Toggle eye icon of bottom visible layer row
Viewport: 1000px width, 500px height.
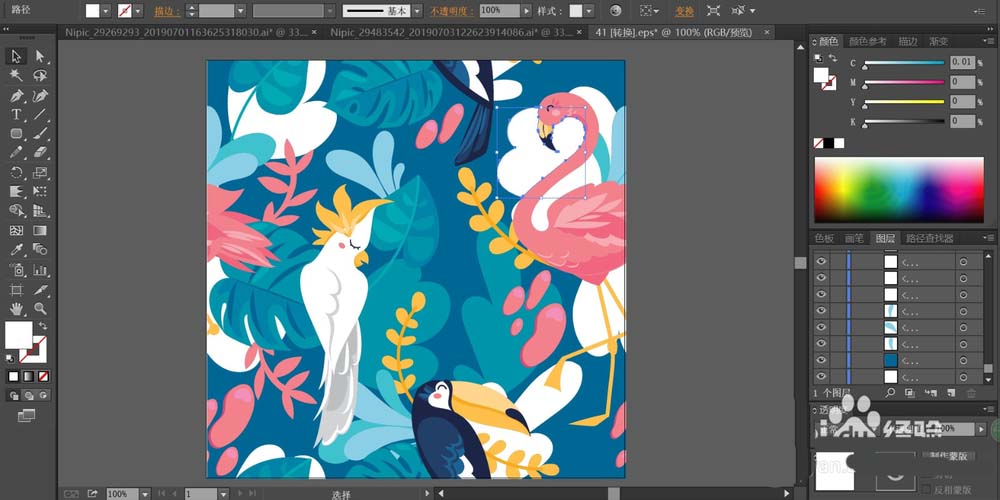tap(821, 376)
